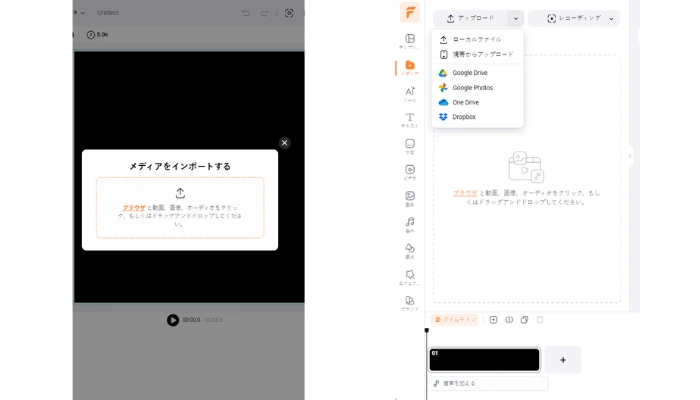The width and height of the screenshot is (700, 400).
Task: Select Google Drive from upload menu
Action: (x=477, y=73)
